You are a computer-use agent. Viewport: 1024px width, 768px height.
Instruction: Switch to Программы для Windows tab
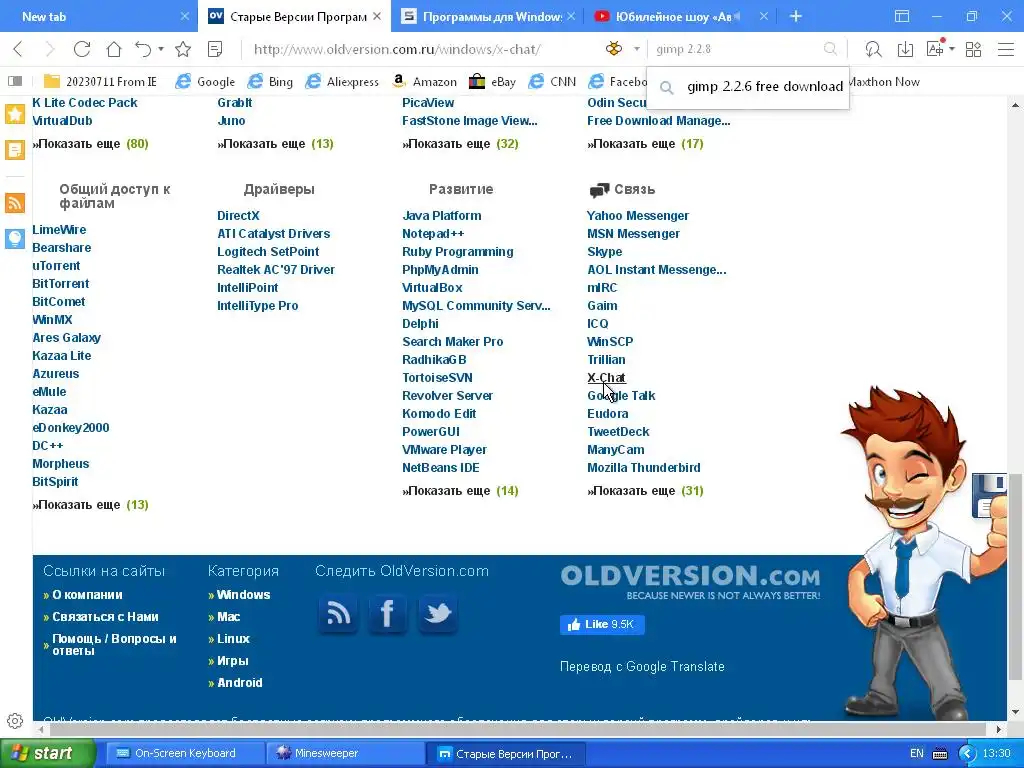tap(488, 16)
